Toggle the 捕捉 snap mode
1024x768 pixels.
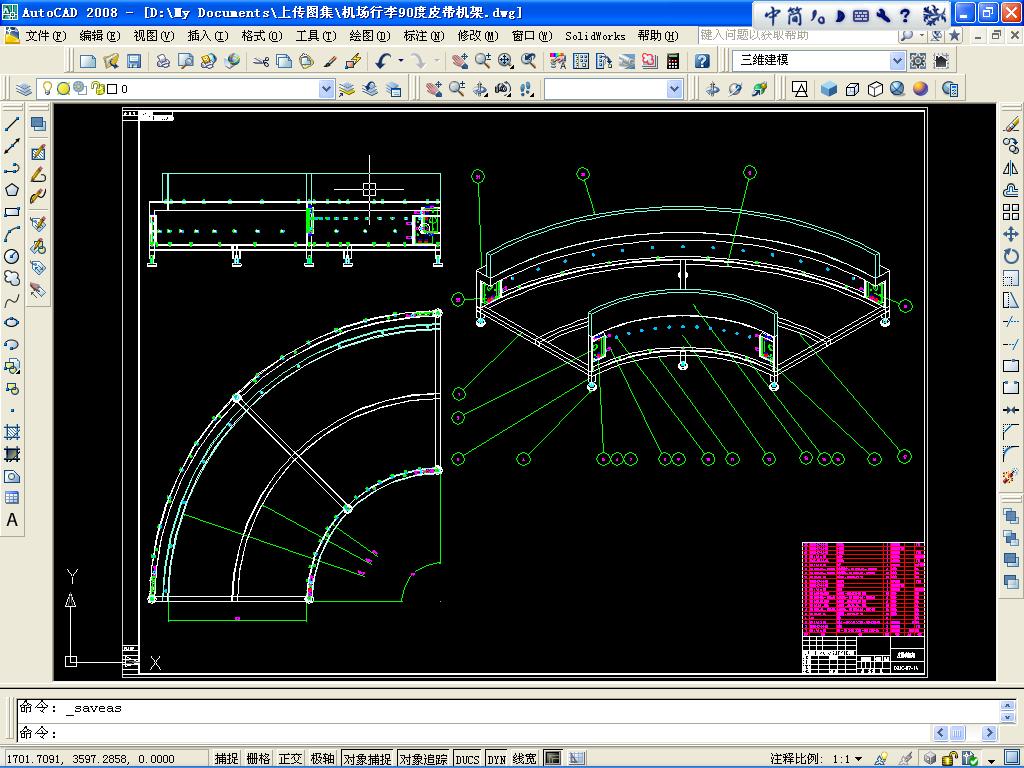pyautogui.click(x=226, y=759)
